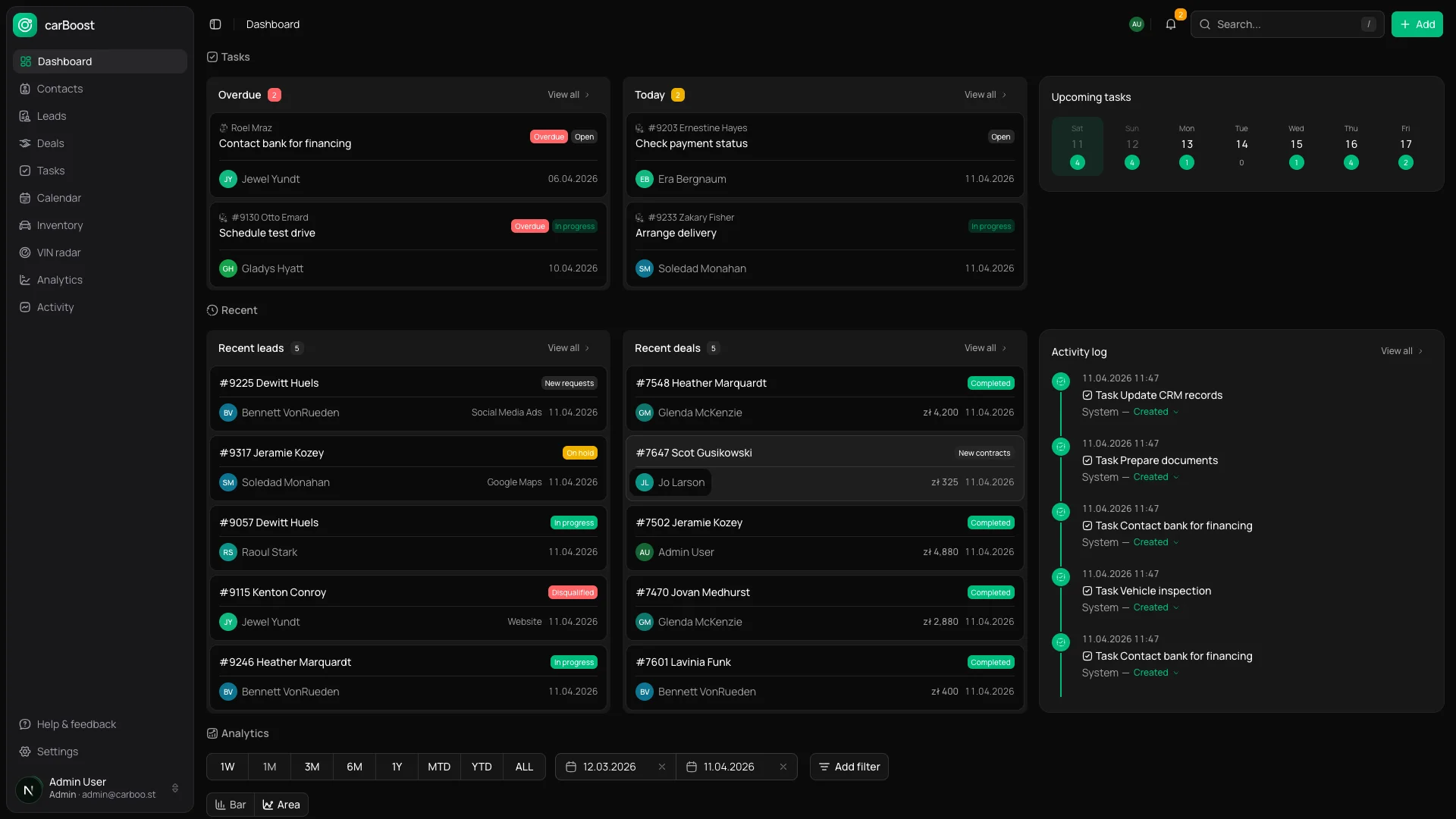1456x819 pixels.
Task: Click the Inventory car icon
Action: 25,225
